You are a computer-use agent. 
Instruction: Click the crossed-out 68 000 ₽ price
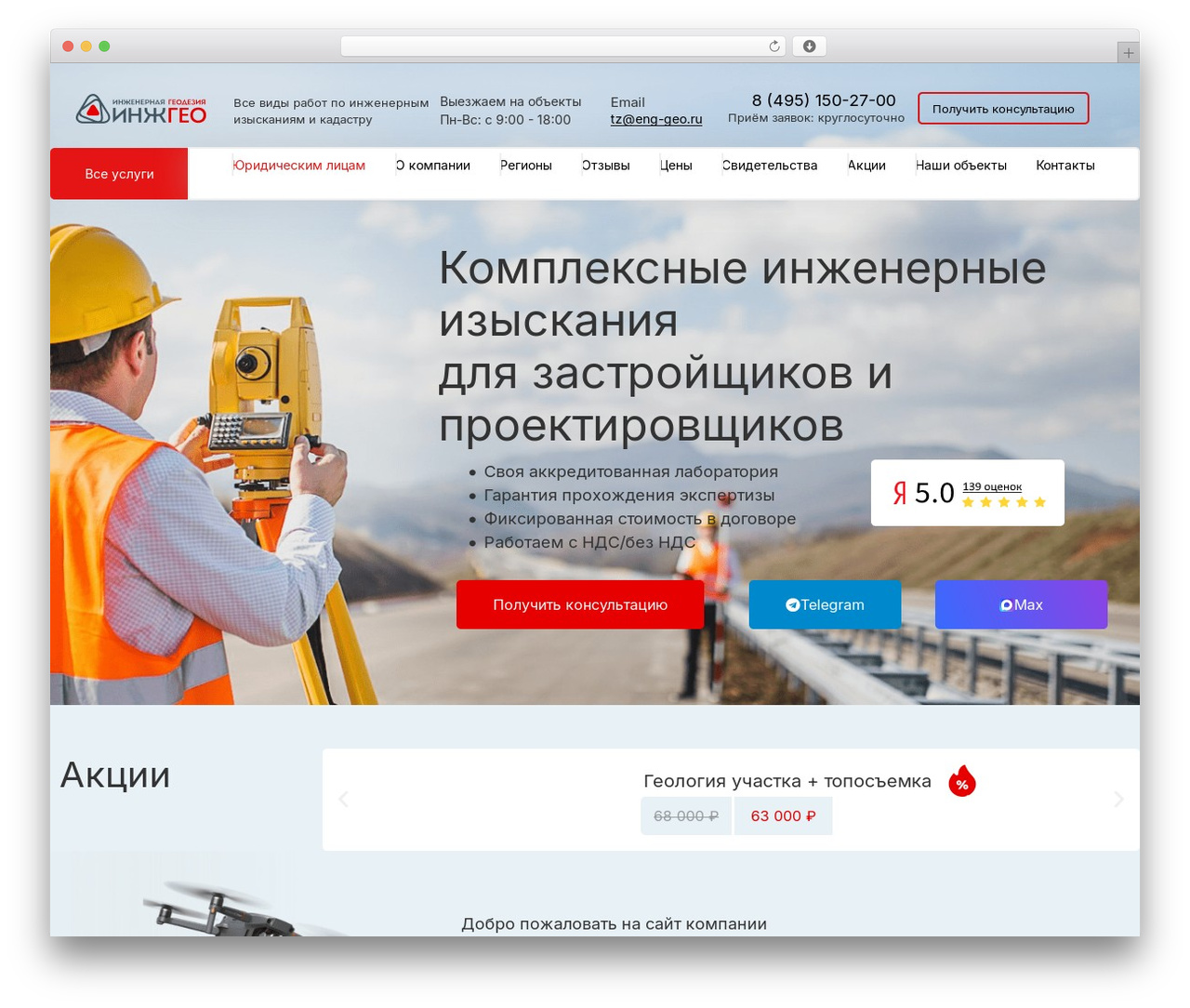point(686,816)
